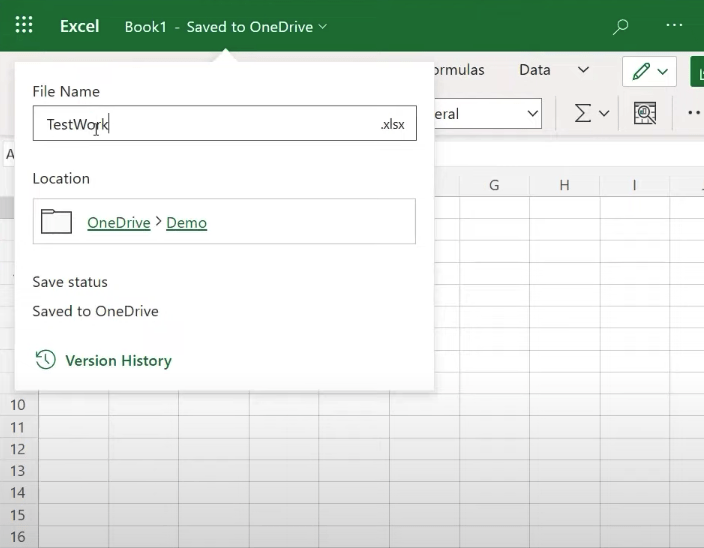Image resolution: width=704 pixels, height=548 pixels.
Task: Click the File Name input field
Action: (224, 123)
